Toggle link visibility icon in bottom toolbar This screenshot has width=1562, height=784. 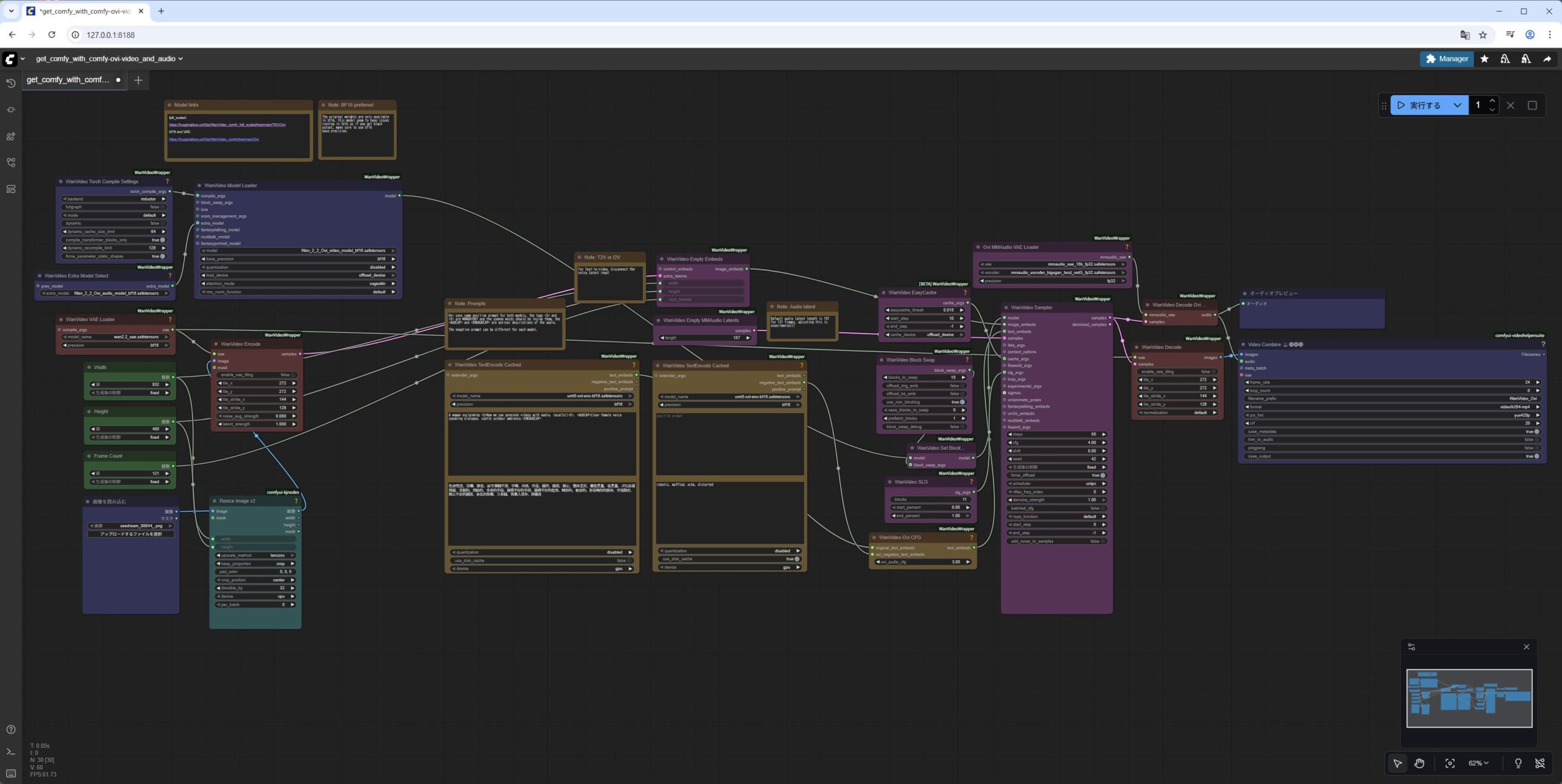1539,763
